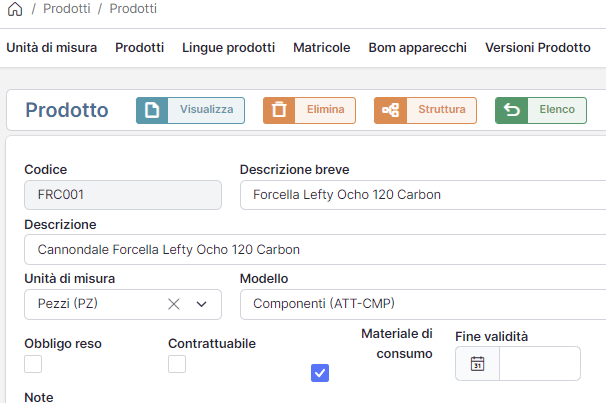Screen dimensions: 606x403
Task: Click the return arrow icon on Elenco
Action: [x=511, y=110]
